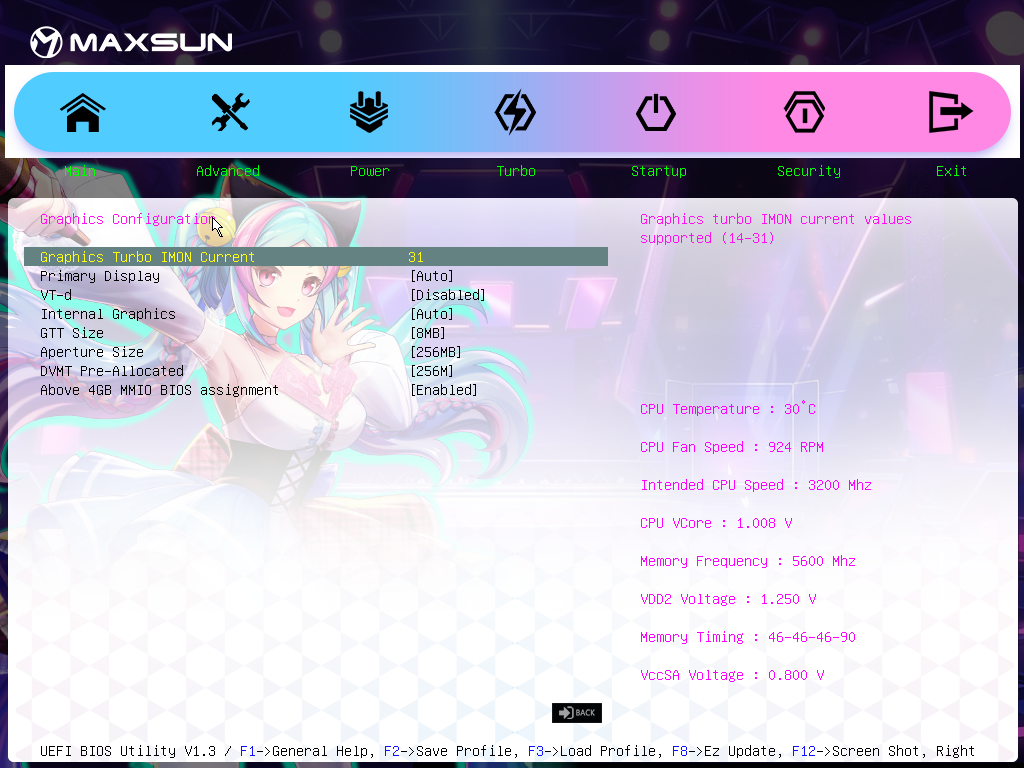The height and width of the screenshot is (768, 1024).
Task: Switch to the Power tab label
Action: pos(369,171)
